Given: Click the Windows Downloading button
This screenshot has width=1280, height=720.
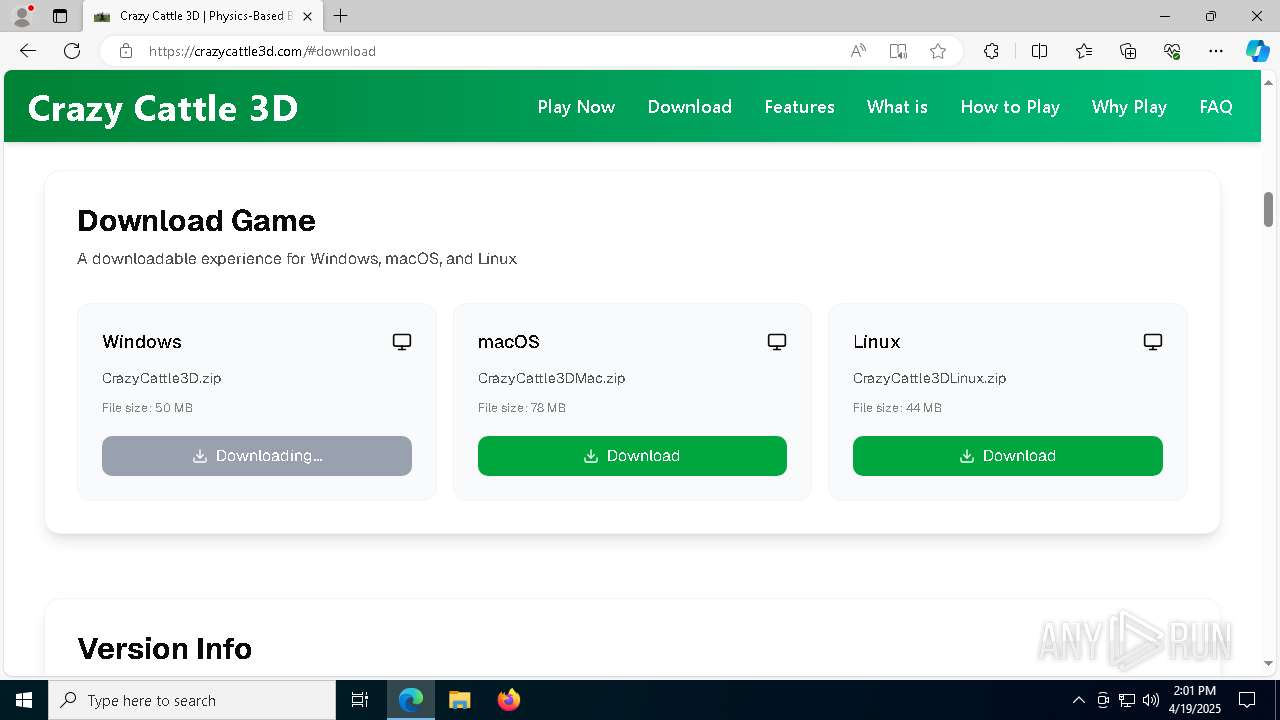Looking at the screenshot, I should tap(257, 456).
